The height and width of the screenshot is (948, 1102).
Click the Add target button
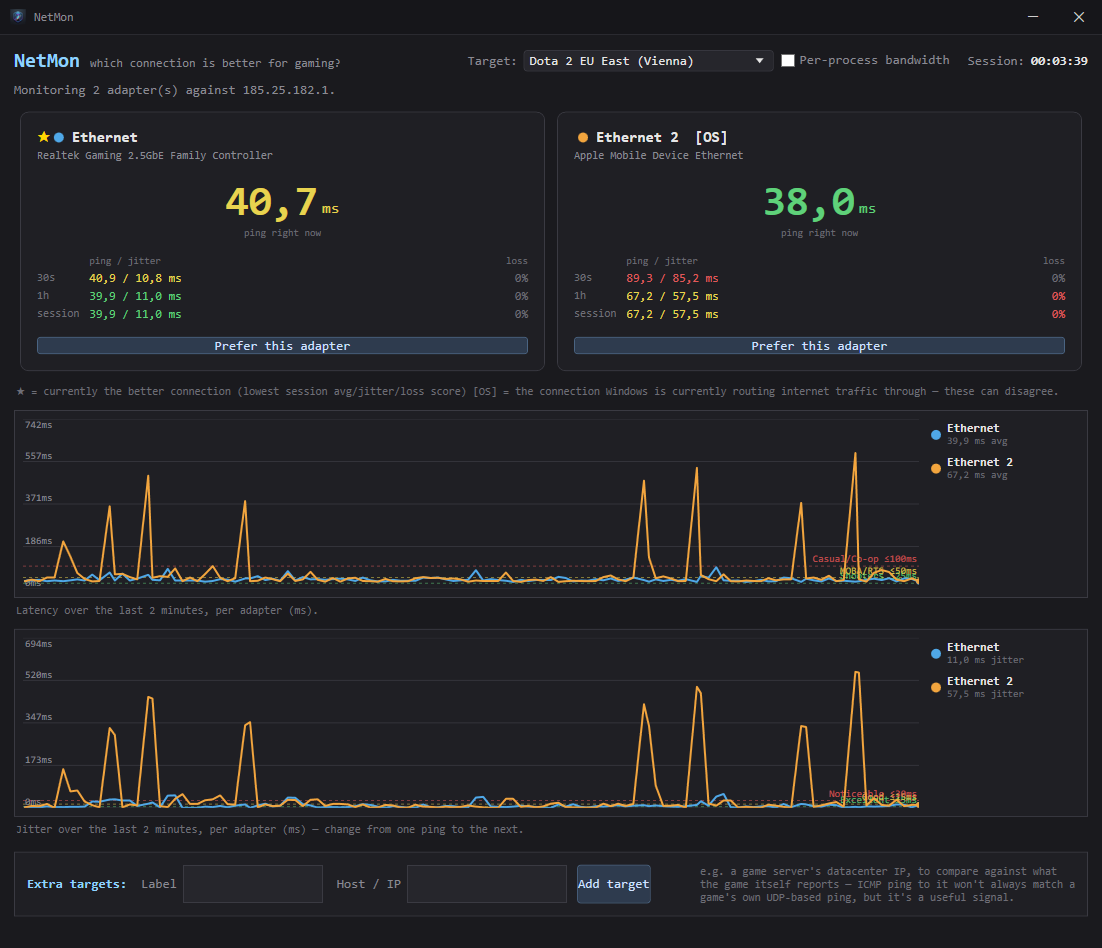(x=614, y=884)
